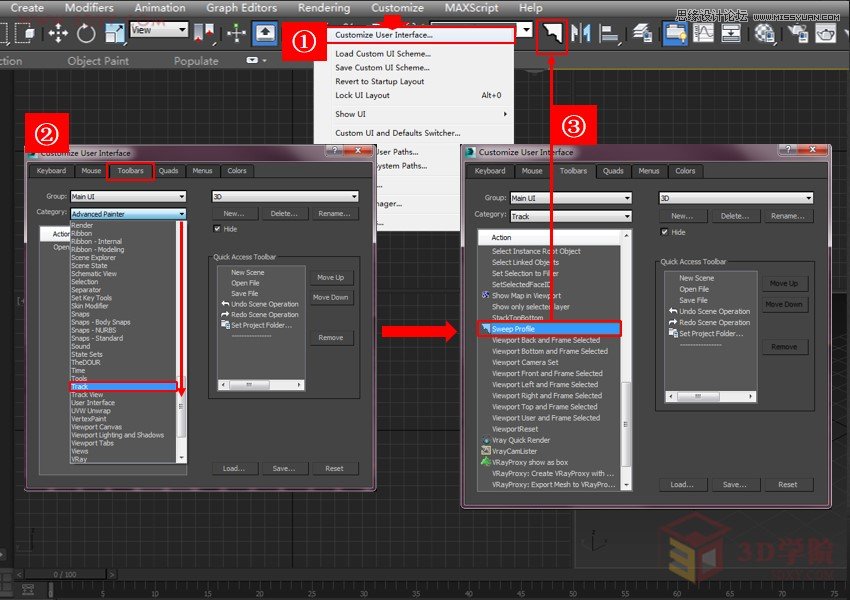
Task: Click VRayProxy show as box icon
Action: pos(486,462)
